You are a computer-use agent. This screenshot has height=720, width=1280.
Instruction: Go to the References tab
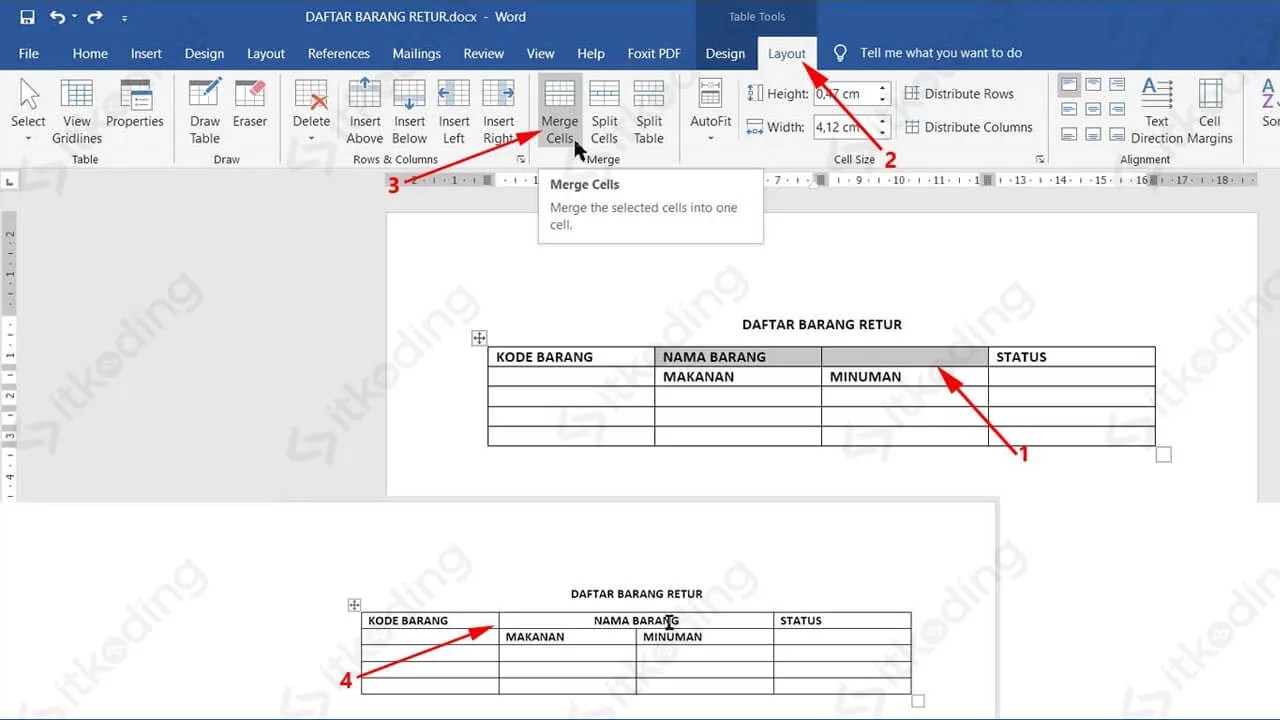(339, 53)
